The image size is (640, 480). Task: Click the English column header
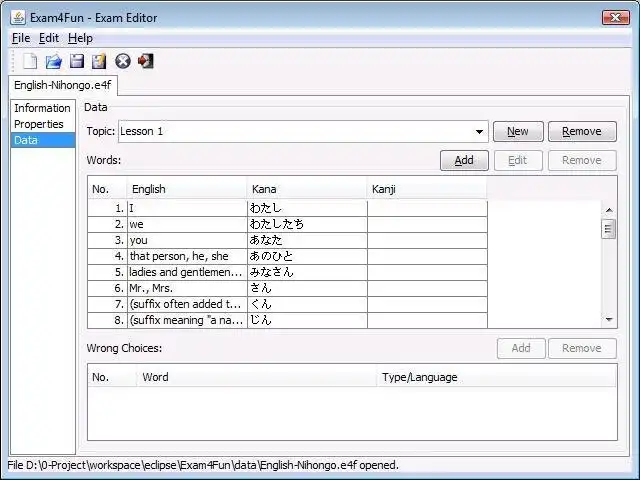(187, 189)
